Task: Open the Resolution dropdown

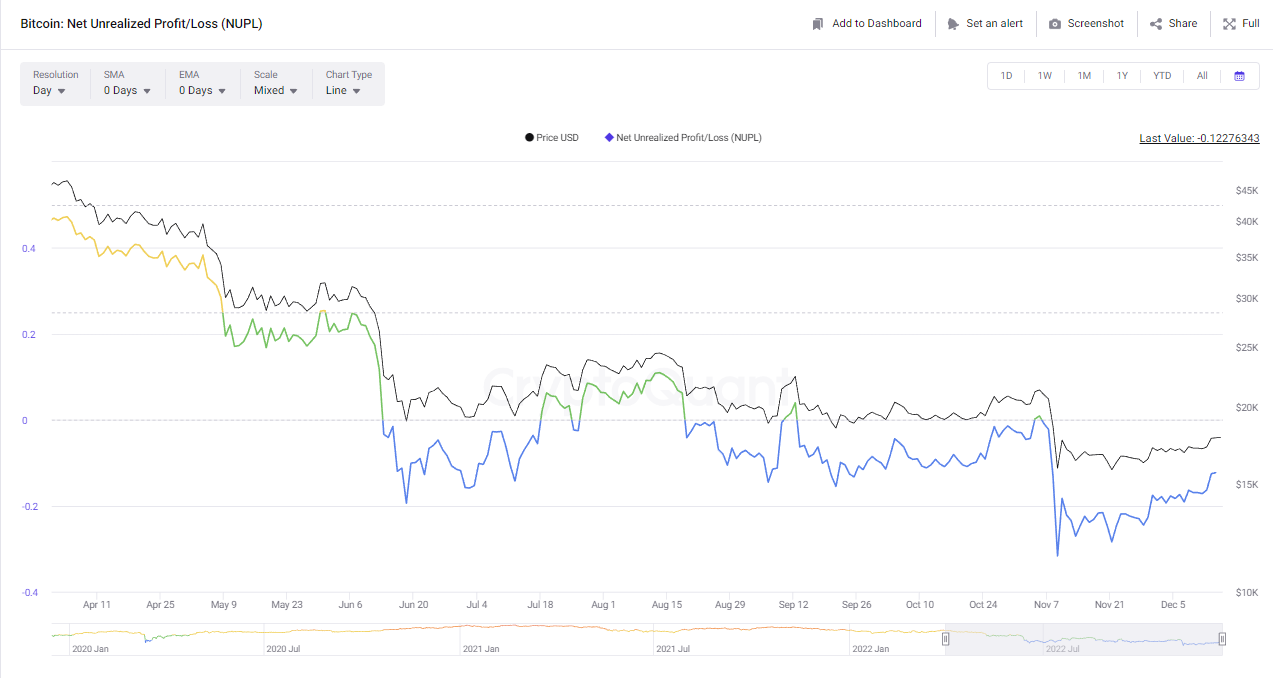Action: (x=50, y=90)
